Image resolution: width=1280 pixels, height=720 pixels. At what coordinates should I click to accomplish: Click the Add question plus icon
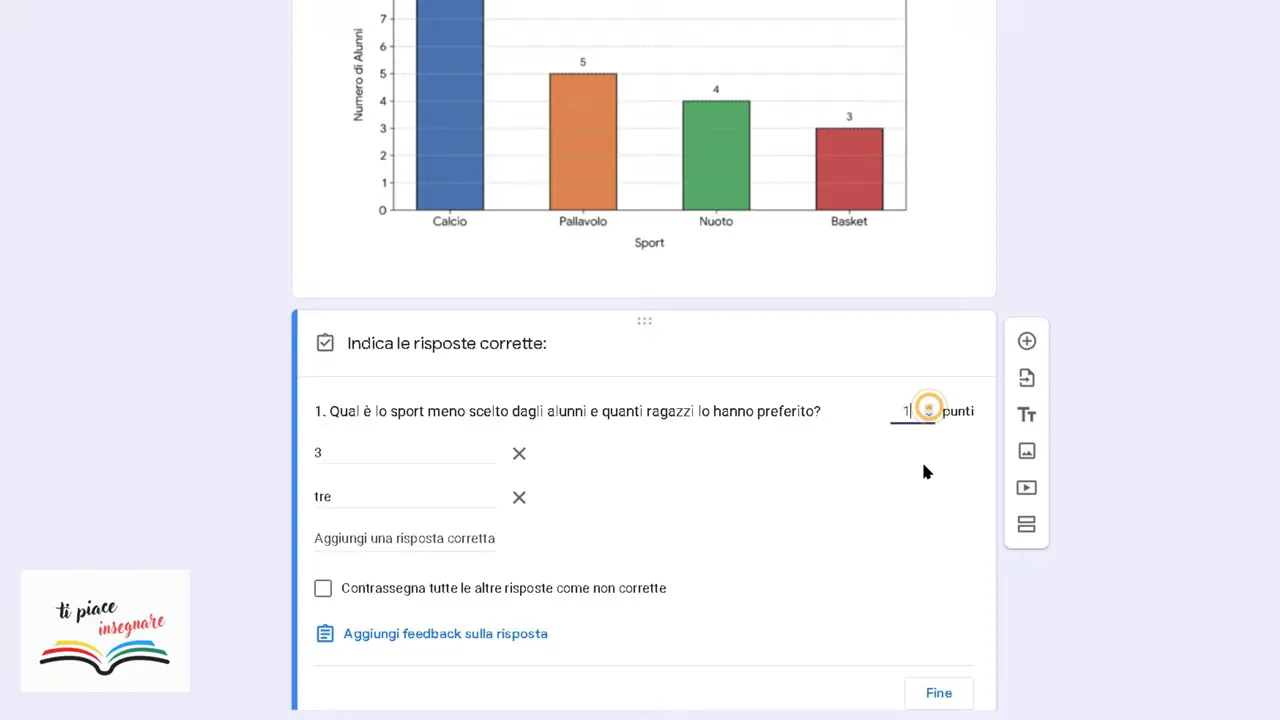point(1026,341)
